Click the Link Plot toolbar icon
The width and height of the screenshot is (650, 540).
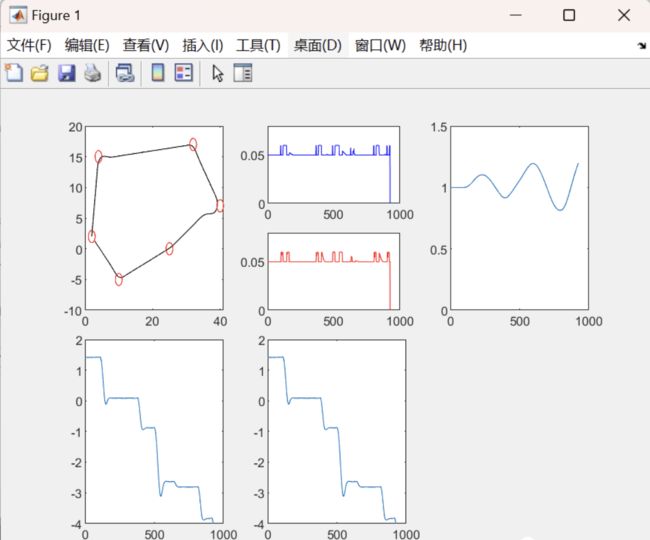(x=125, y=73)
